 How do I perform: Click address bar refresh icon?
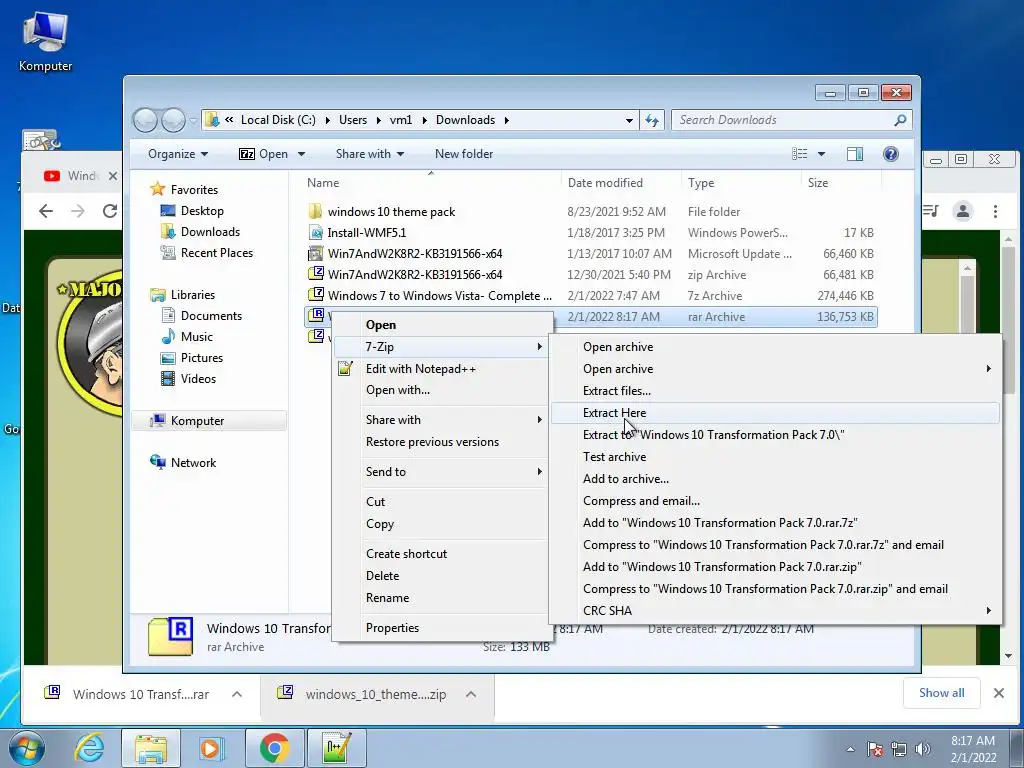click(x=652, y=120)
